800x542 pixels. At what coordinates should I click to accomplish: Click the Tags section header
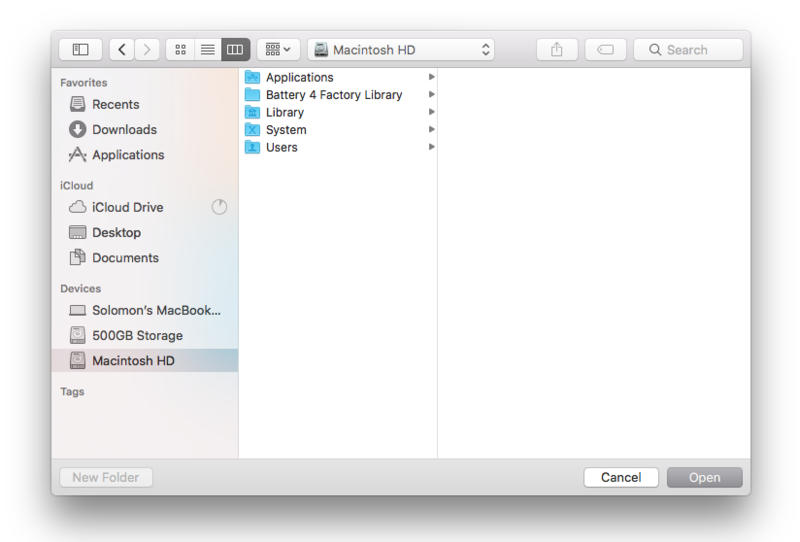72,391
